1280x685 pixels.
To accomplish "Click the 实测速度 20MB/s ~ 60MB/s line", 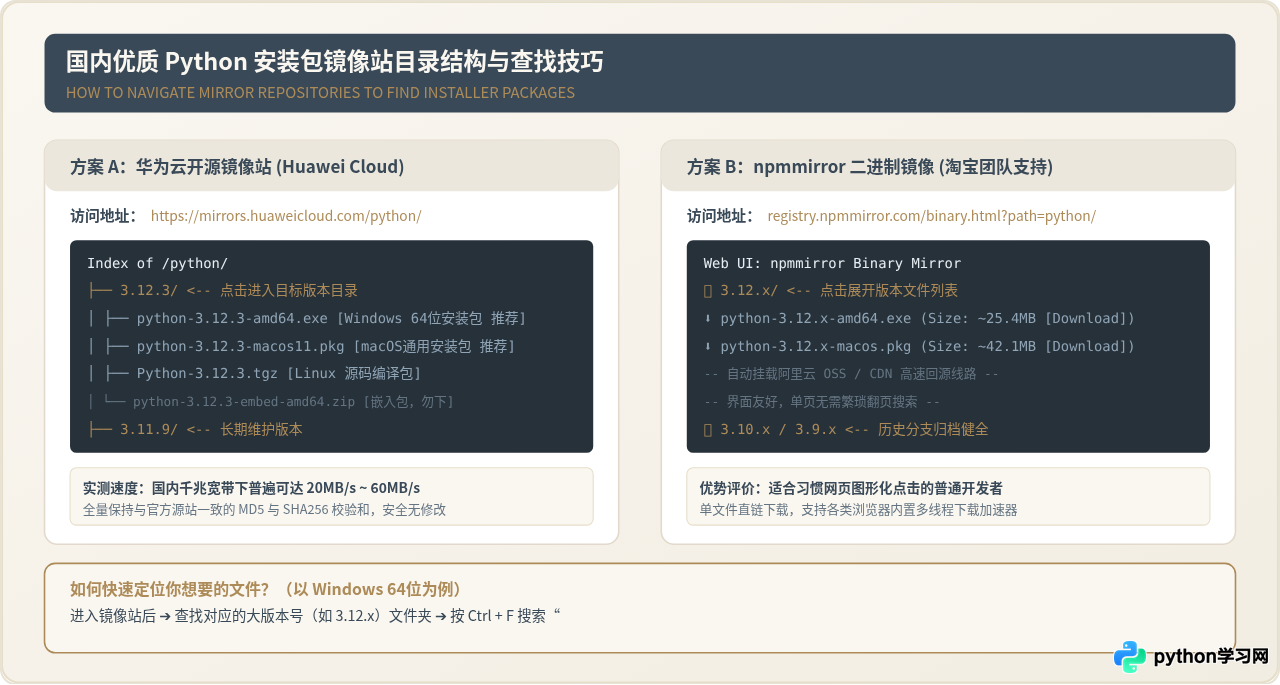I will (251, 488).
